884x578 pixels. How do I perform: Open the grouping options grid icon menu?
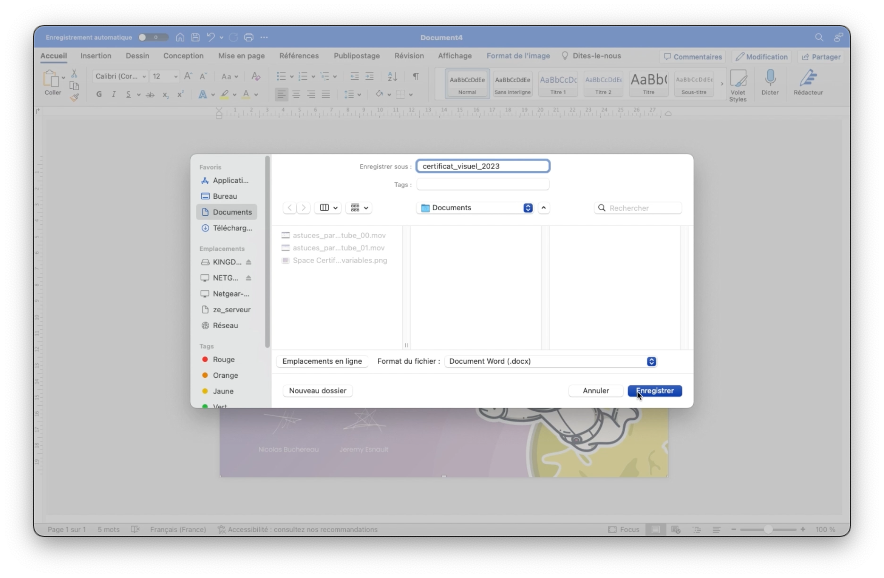[x=358, y=208]
